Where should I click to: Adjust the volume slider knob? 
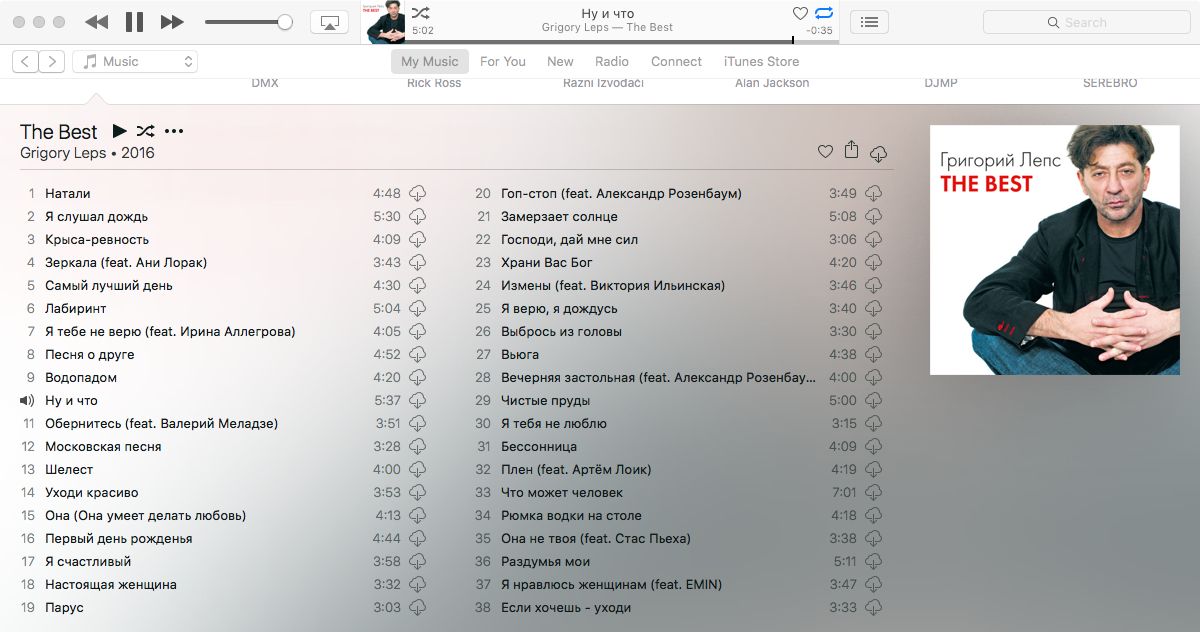tap(285, 22)
